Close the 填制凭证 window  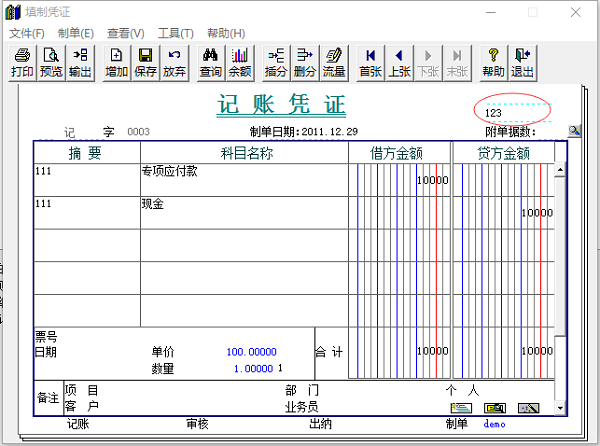576,12
